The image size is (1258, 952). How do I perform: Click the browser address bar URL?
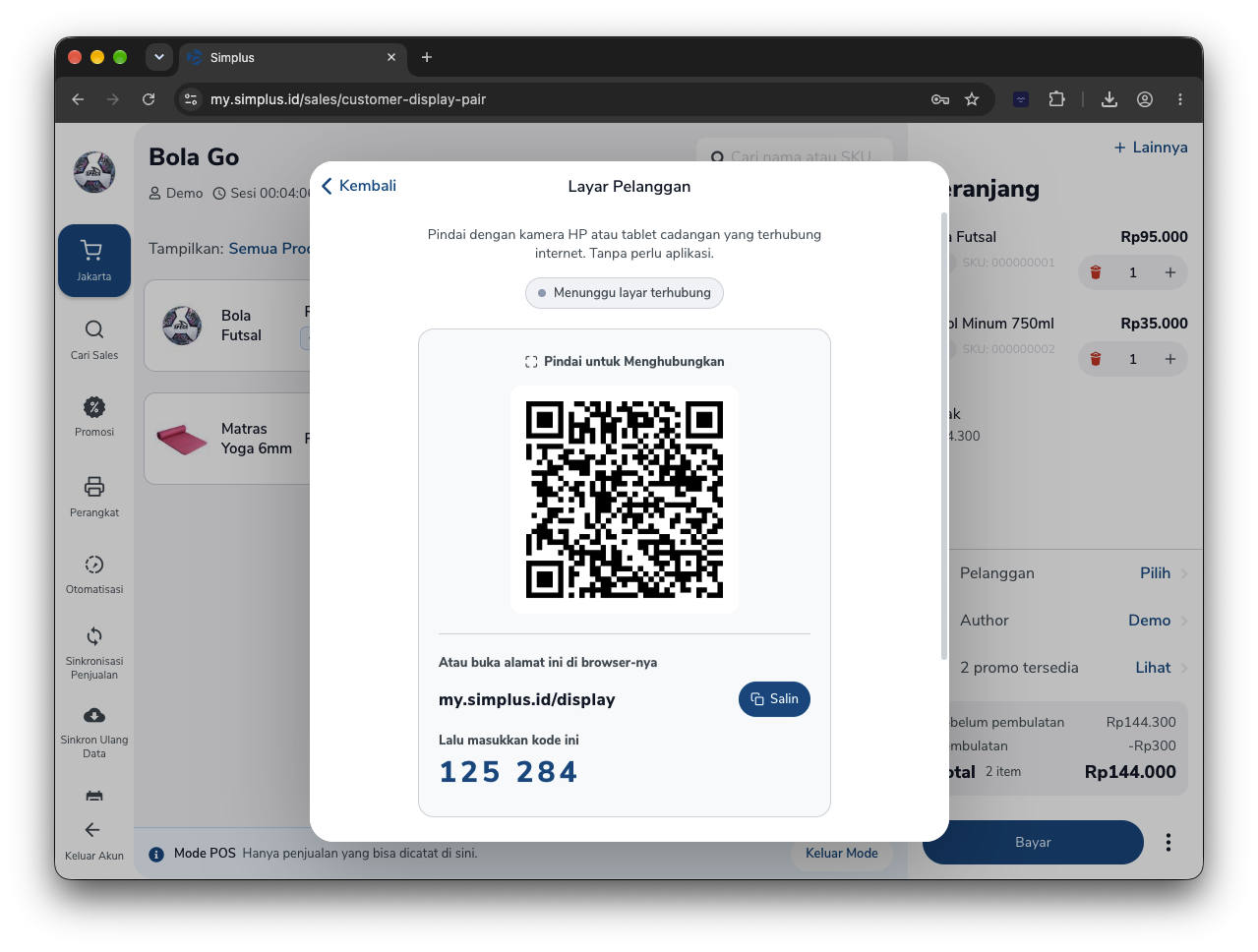(348, 99)
